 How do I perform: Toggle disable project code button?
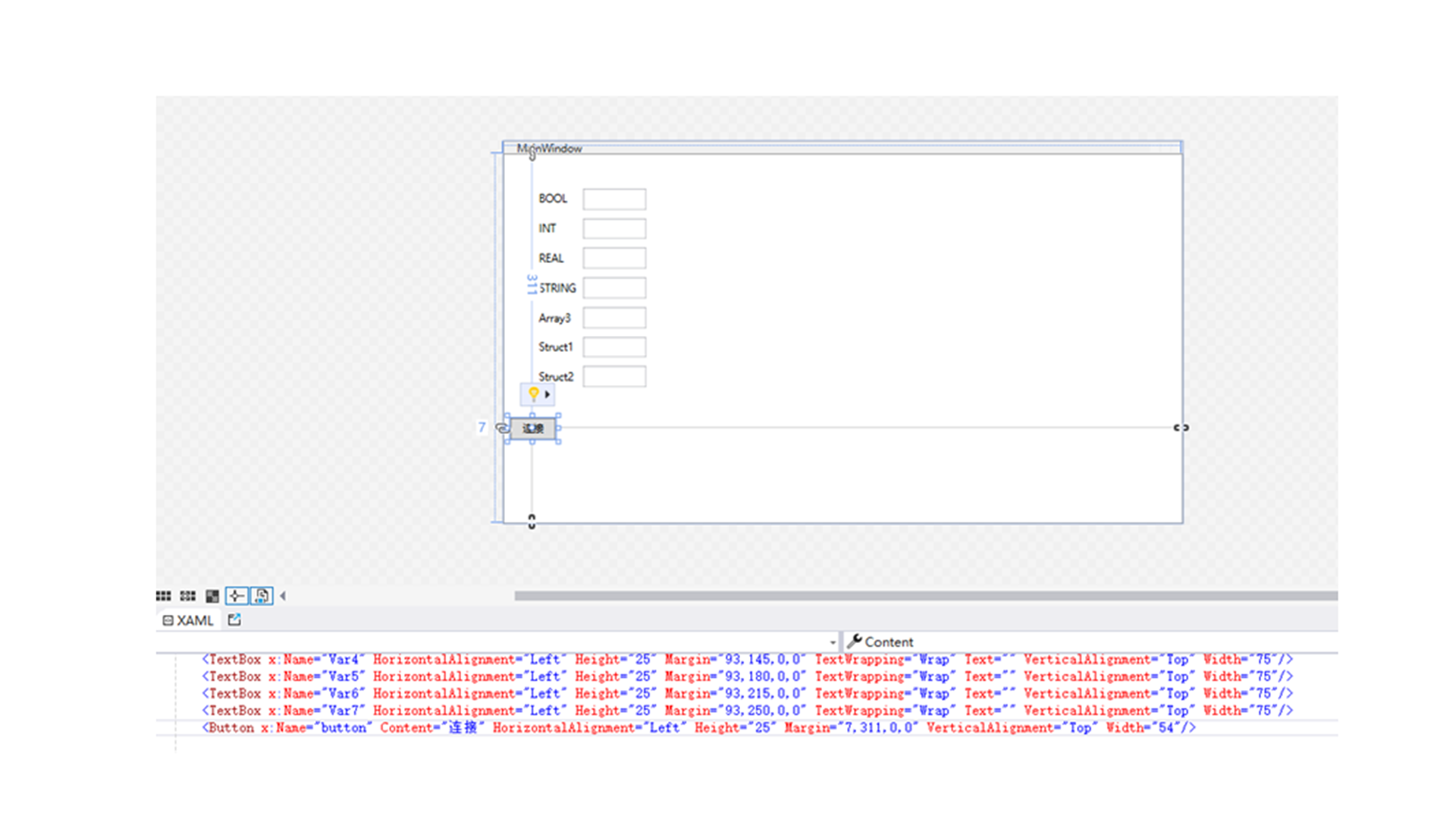coord(262,596)
